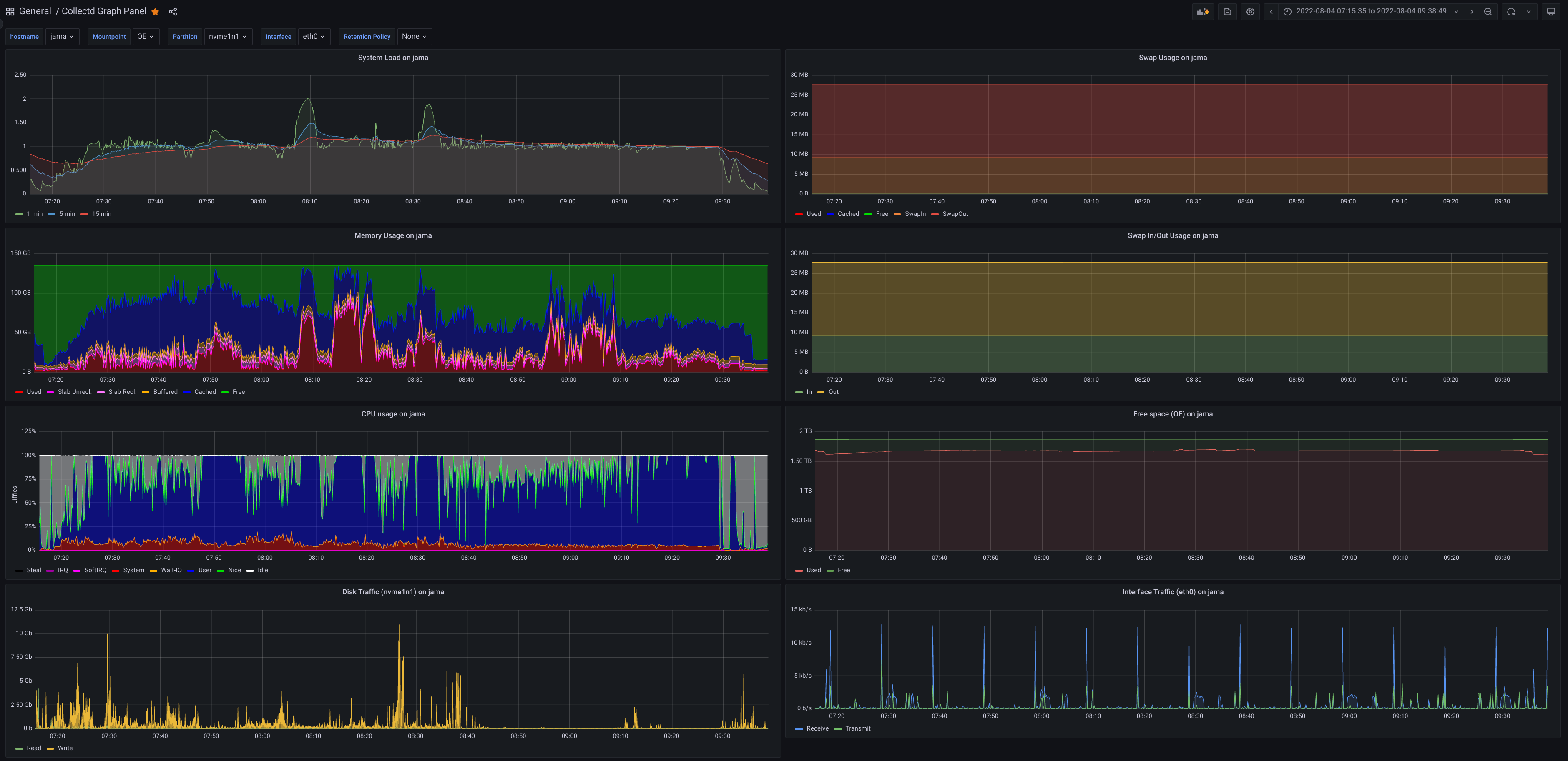The width and height of the screenshot is (1568, 761).
Task: Open the time range picker
Action: 1371,12
